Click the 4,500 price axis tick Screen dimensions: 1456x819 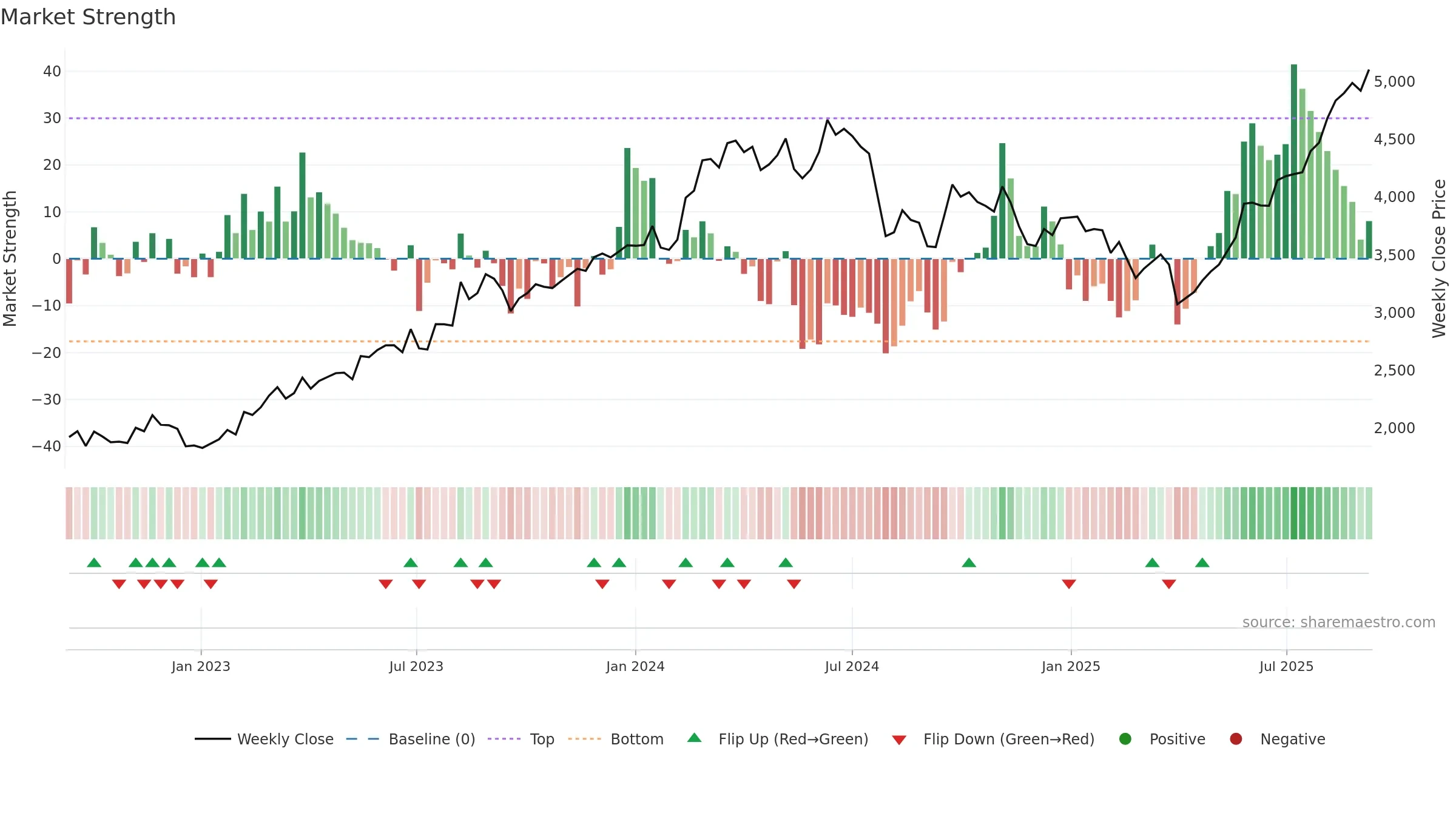click(x=1394, y=139)
